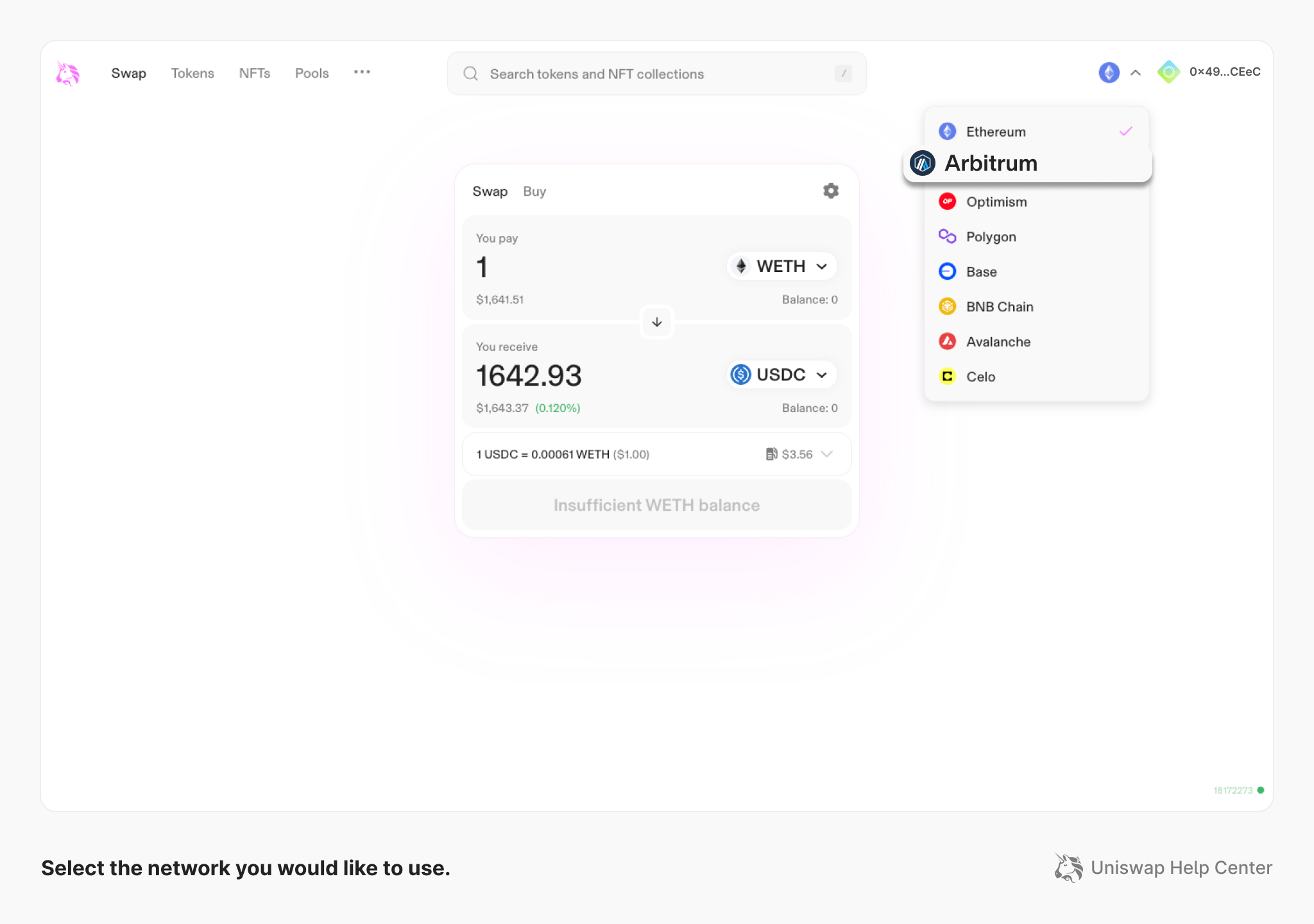Switch to the Buy tab
The image size is (1314, 924).
coord(534,191)
